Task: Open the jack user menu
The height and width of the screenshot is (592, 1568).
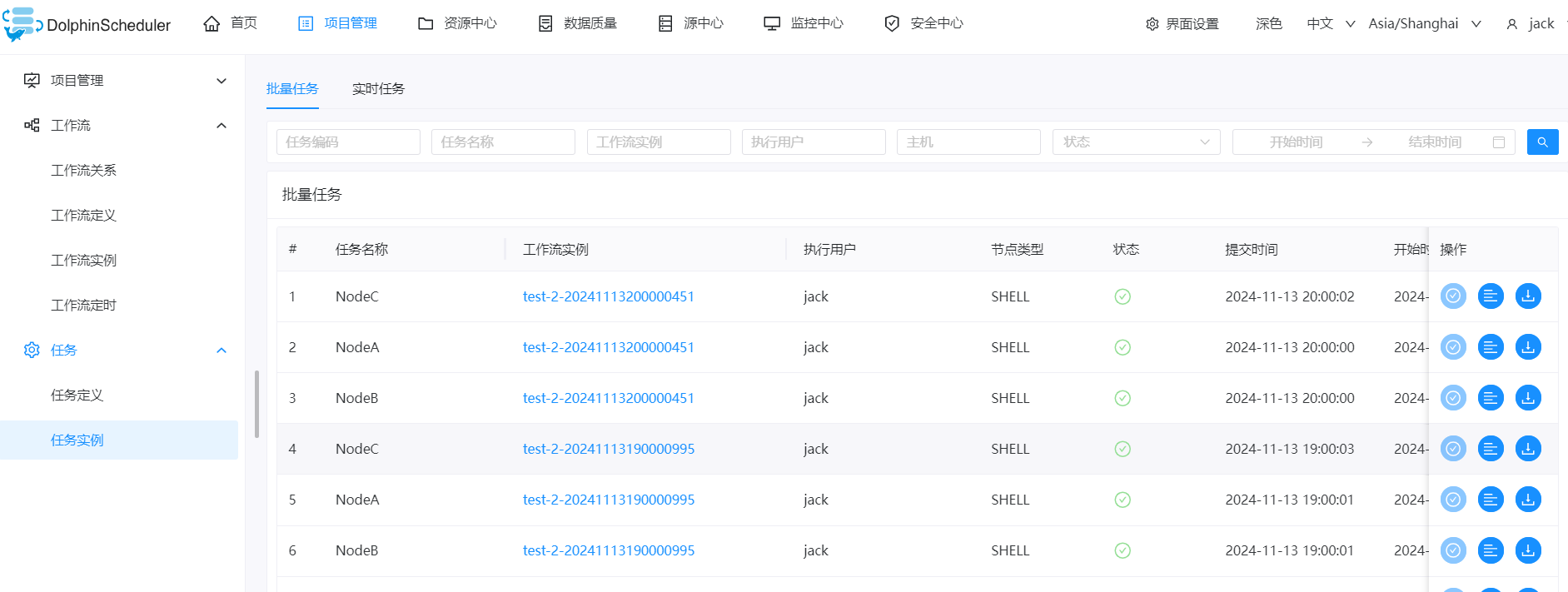Action: 1531,24
